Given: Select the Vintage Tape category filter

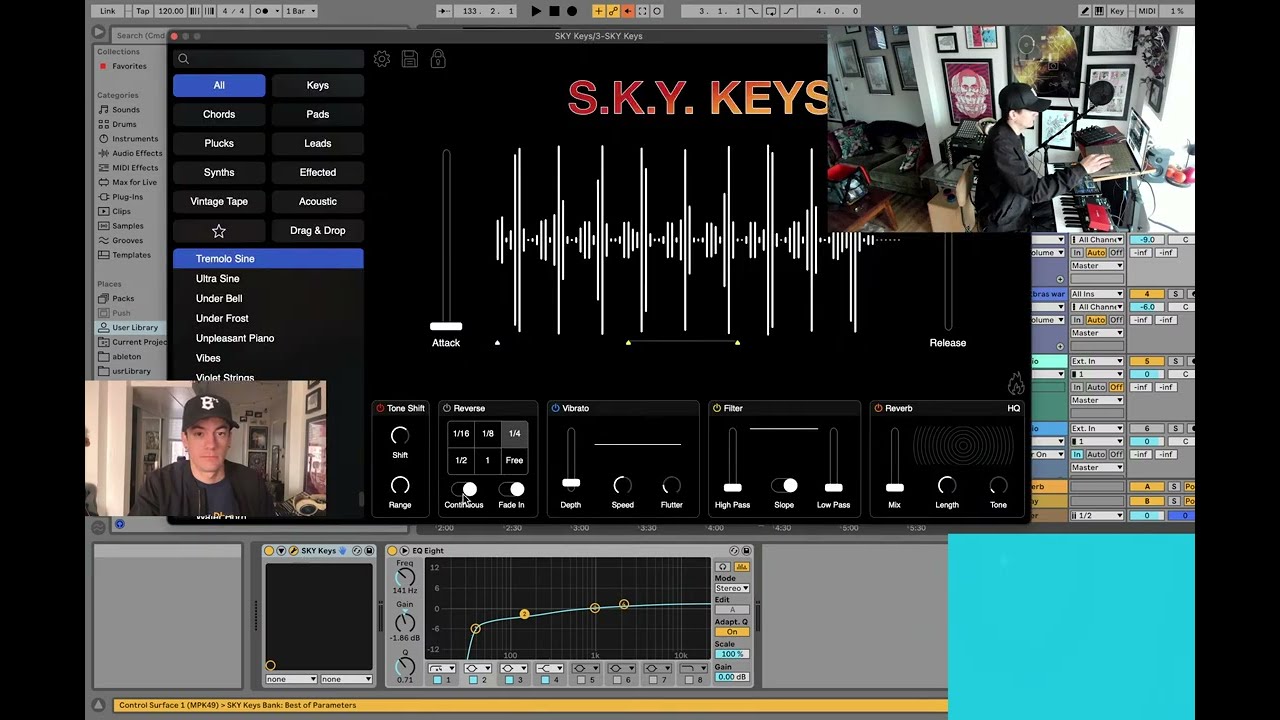Looking at the screenshot, I should (x=219, y=201).
